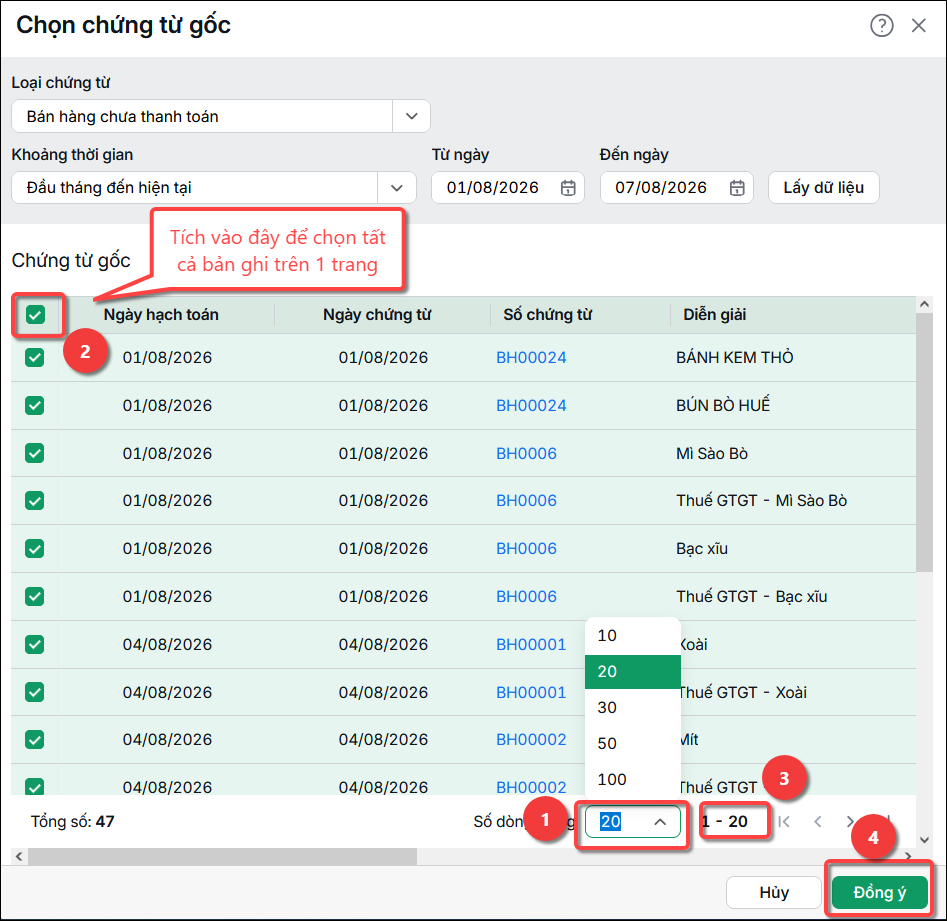This screenshot has width=947, height=921.
Task: Collapse the rows-per-page dropdown chevron
Action: coord(660,821)
